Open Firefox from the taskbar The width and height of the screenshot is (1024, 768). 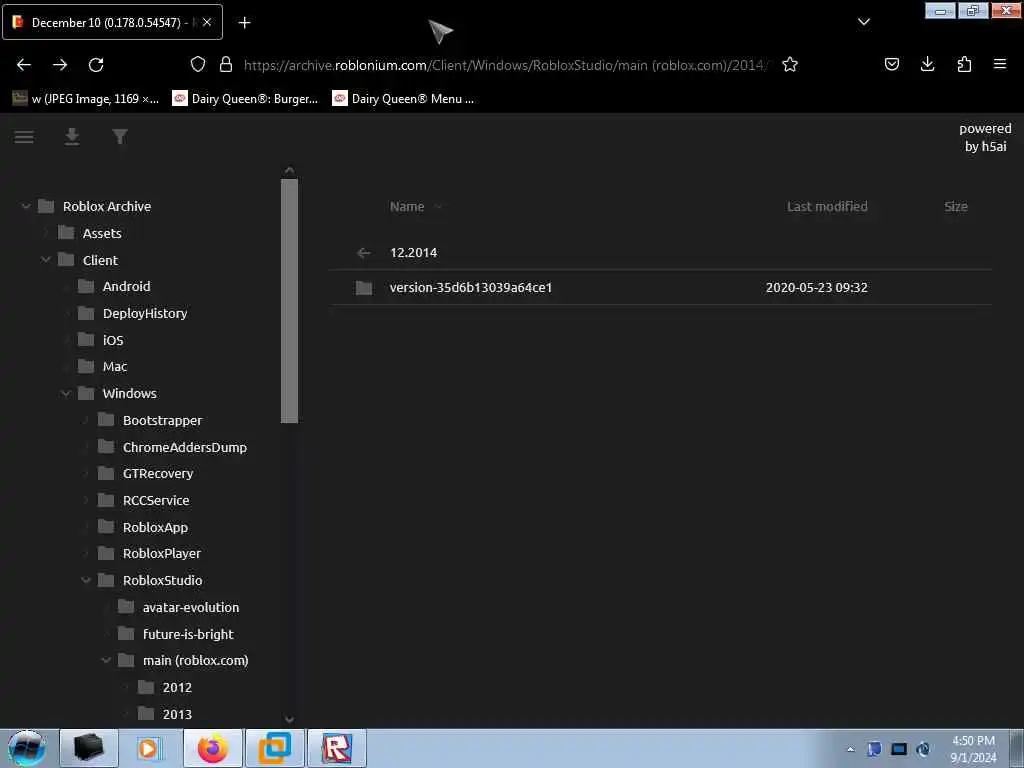213,748
